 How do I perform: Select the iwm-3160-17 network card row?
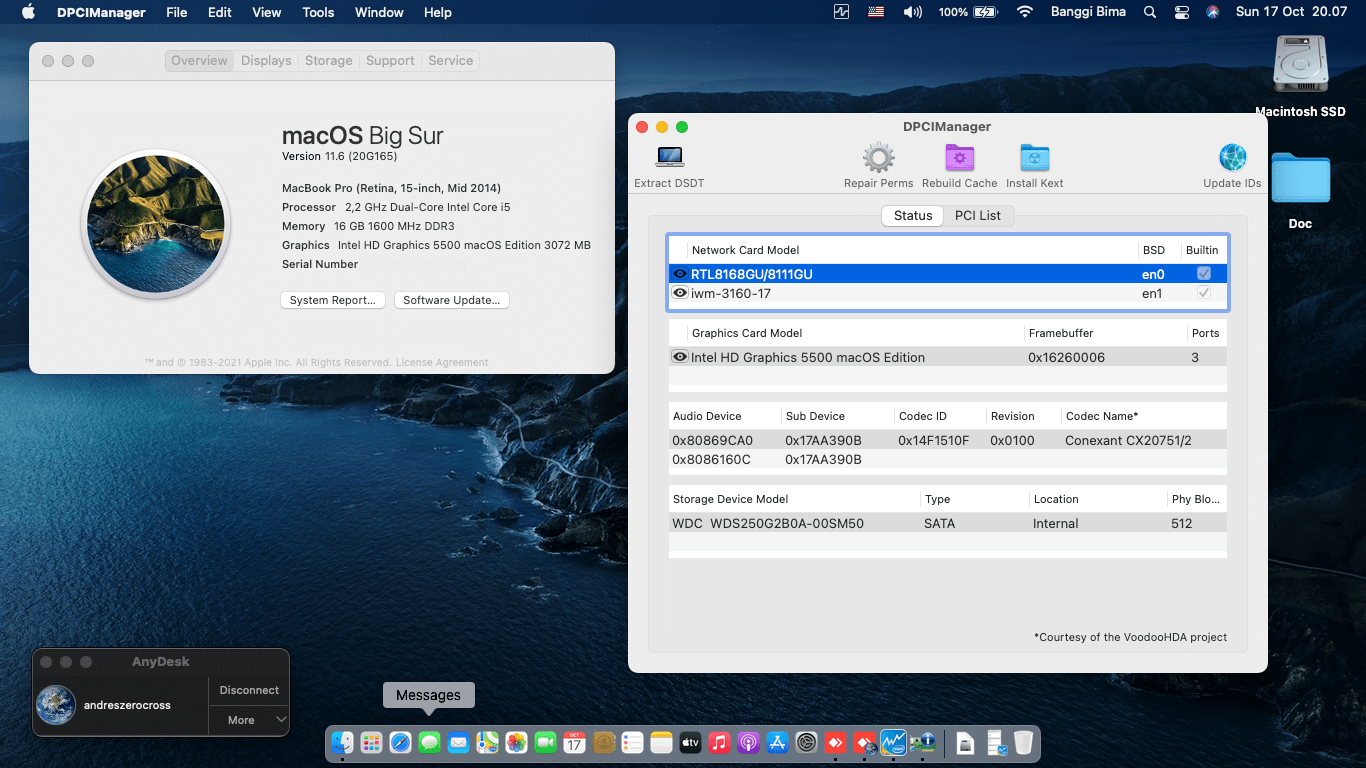[948, 293]
